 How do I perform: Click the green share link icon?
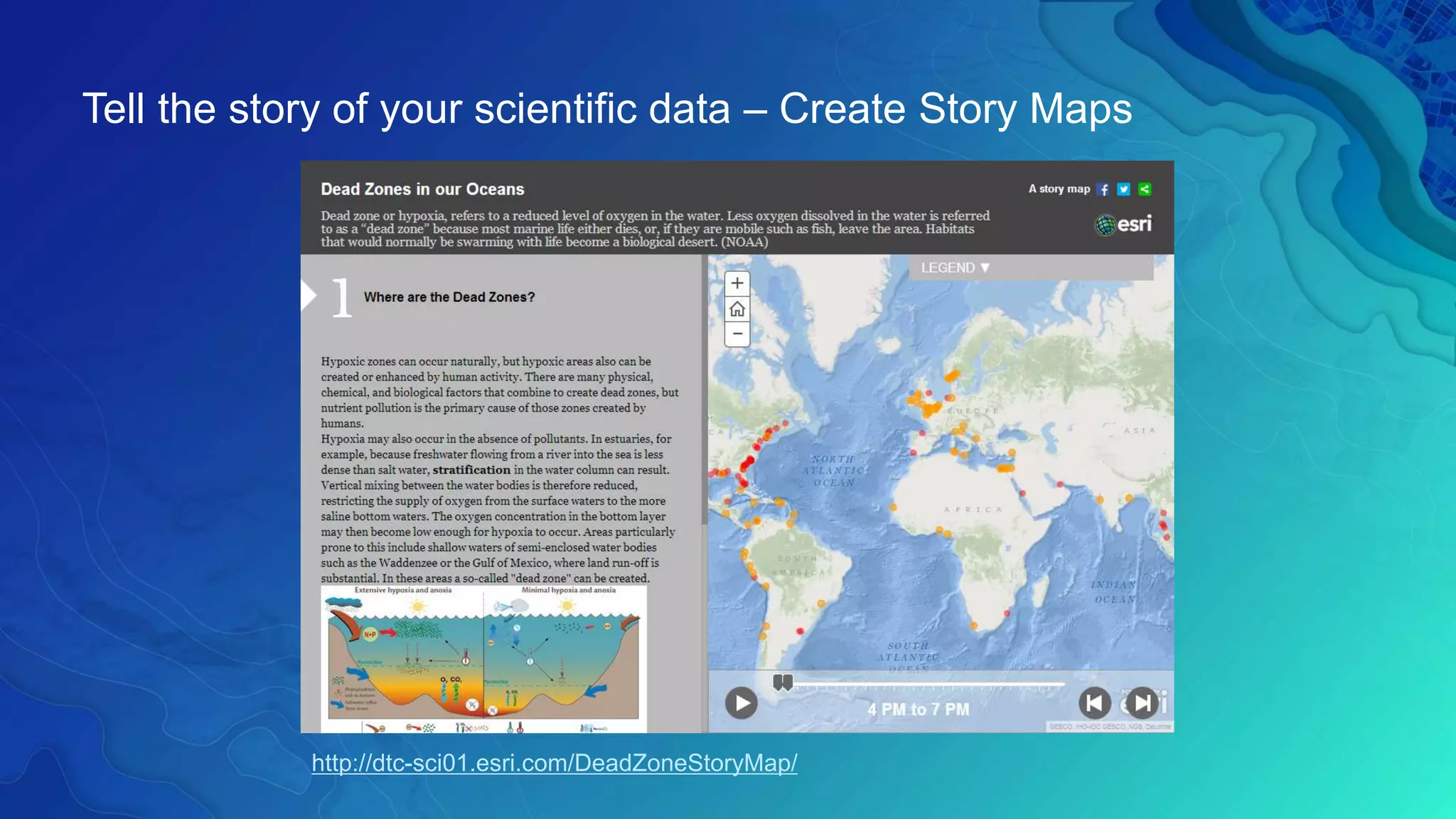pos(1145,189)
